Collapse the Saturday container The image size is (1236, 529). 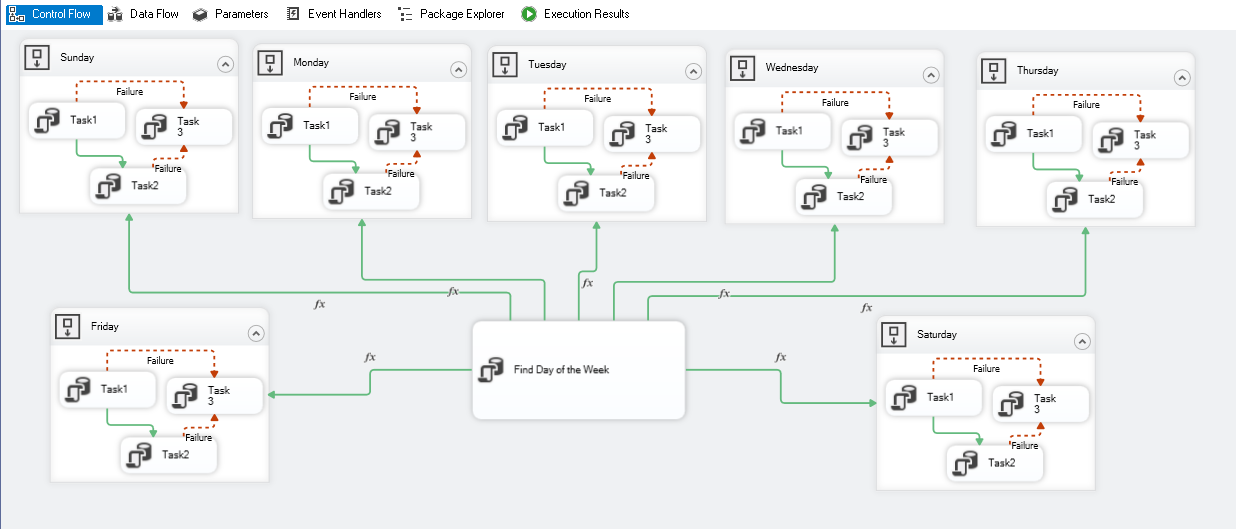[1083, 341]
